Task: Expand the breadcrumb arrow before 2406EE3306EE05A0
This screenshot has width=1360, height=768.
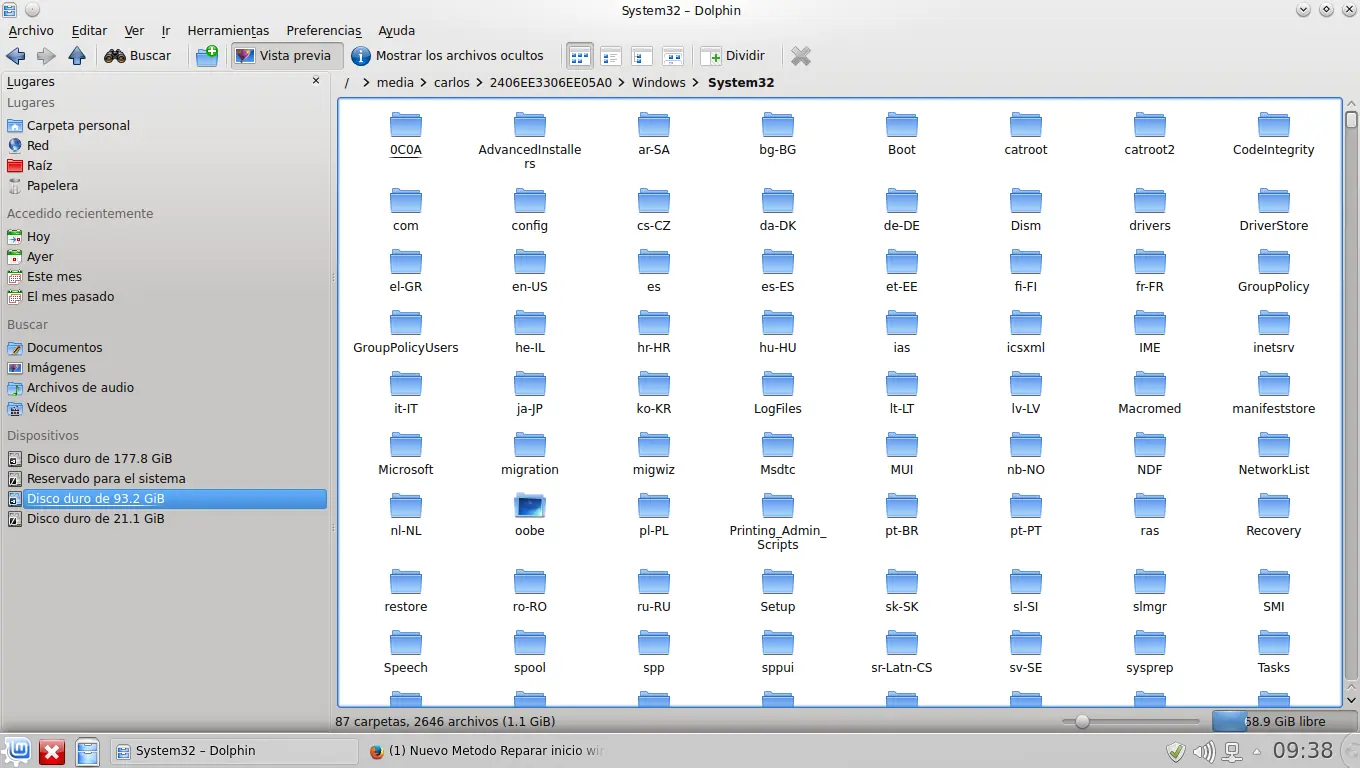Action: (x=480, y=83)
